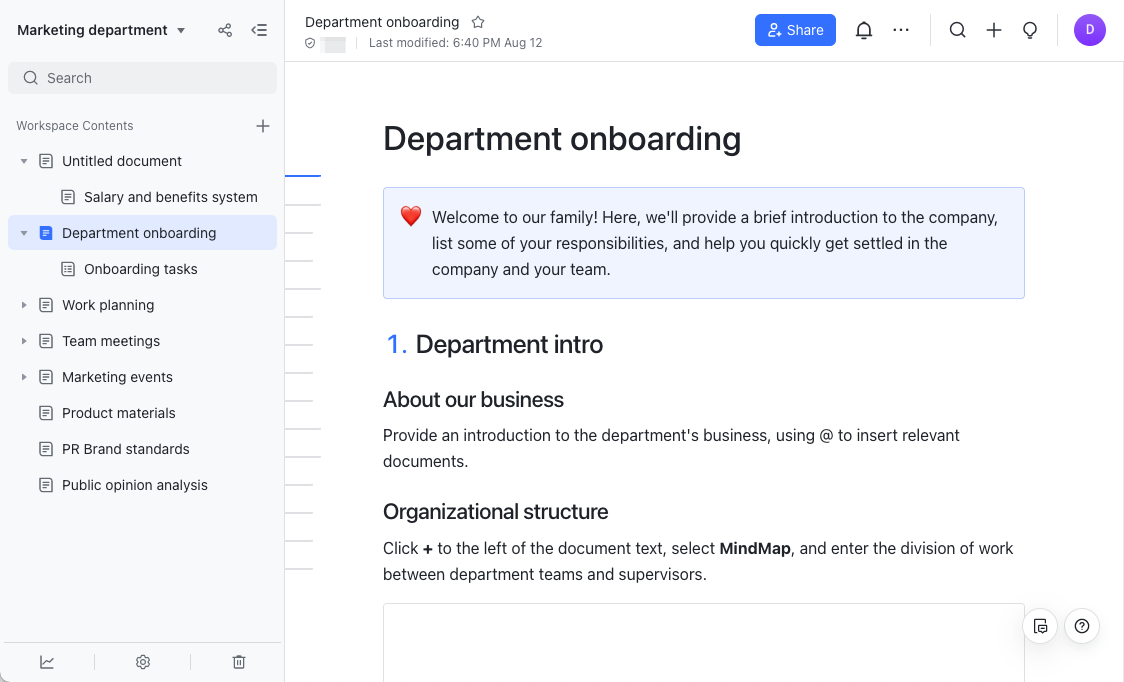This screenshot has height=682, width=1124.
Task: Open the trash bin icon
Action: click(238, 662)
